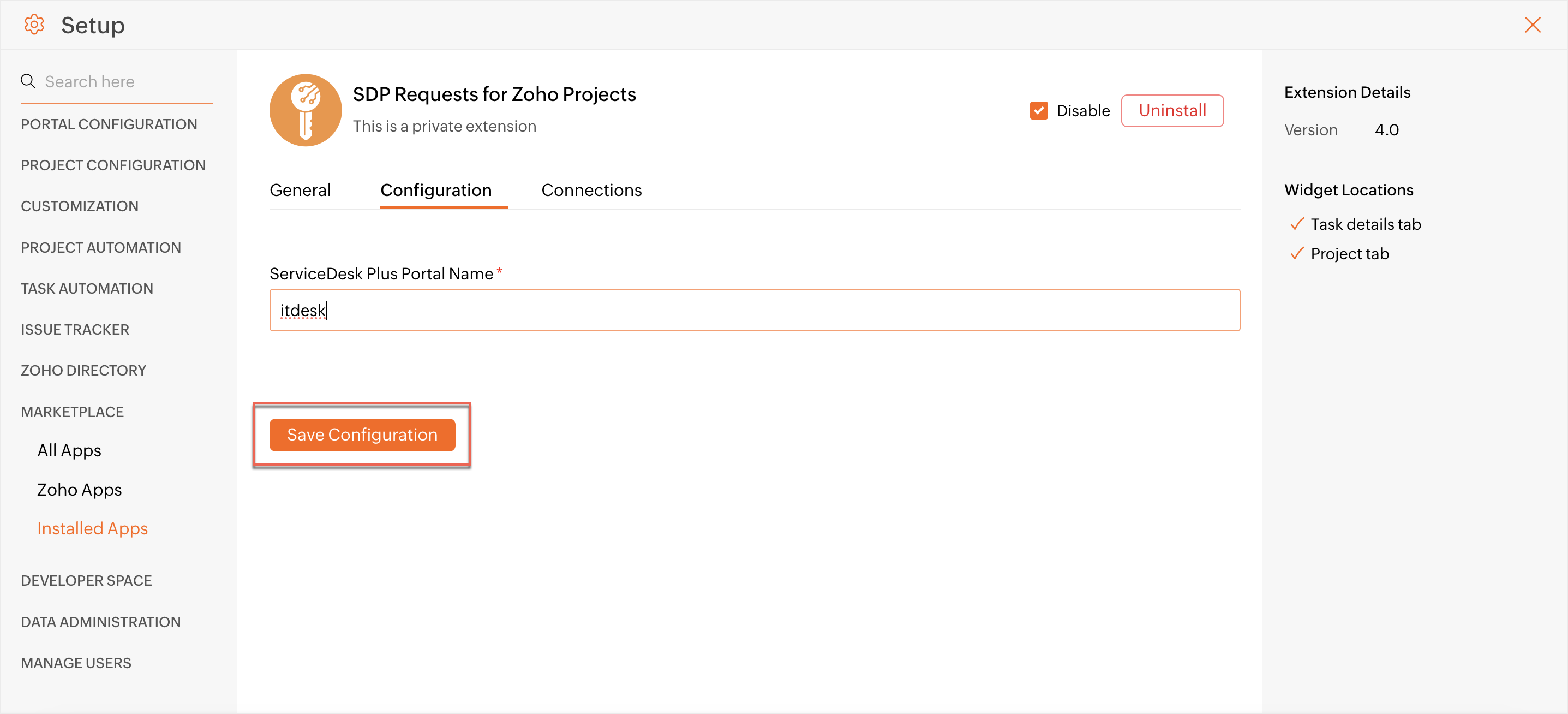Select Installed Apps in sidebar

coord(93,528)
